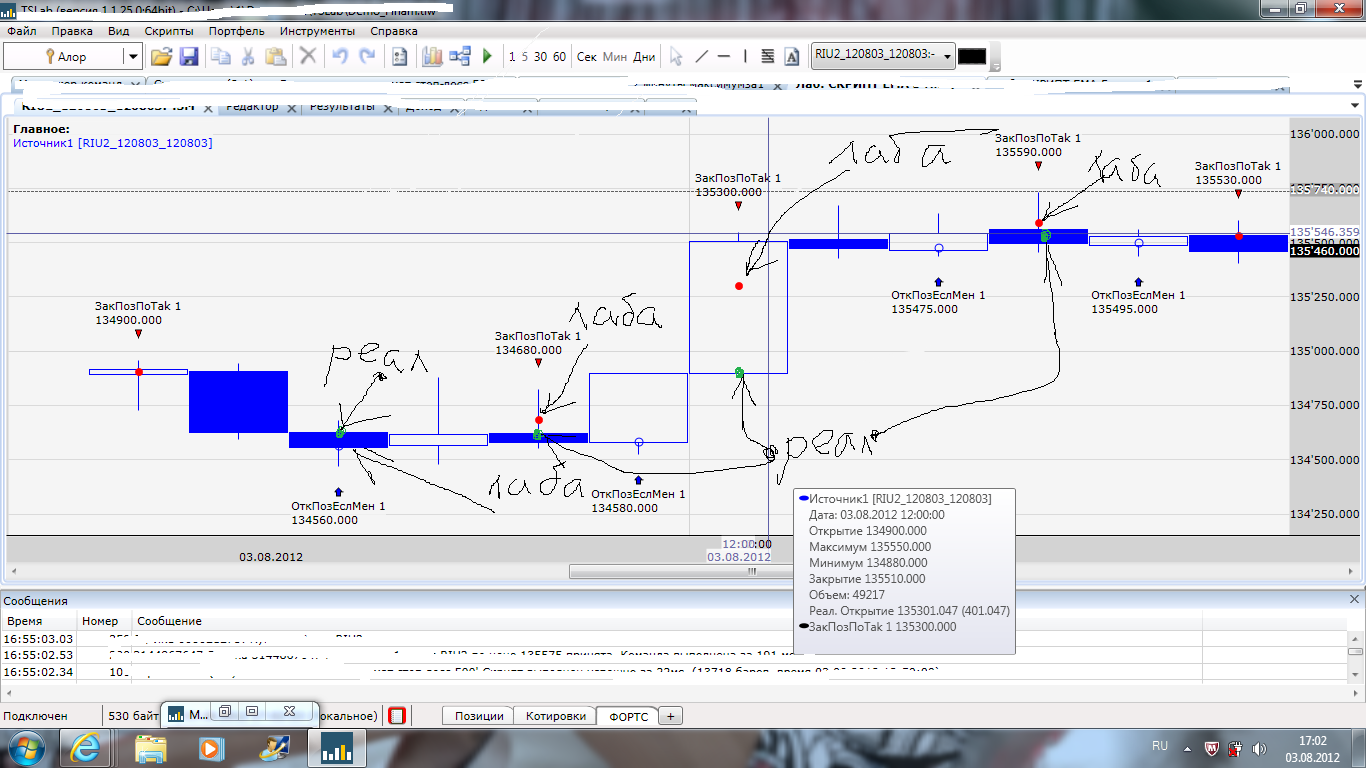The width and height of the screenshot is (1366, 768).
Task: Open the tab list arrow at right
Action: 1356,105
